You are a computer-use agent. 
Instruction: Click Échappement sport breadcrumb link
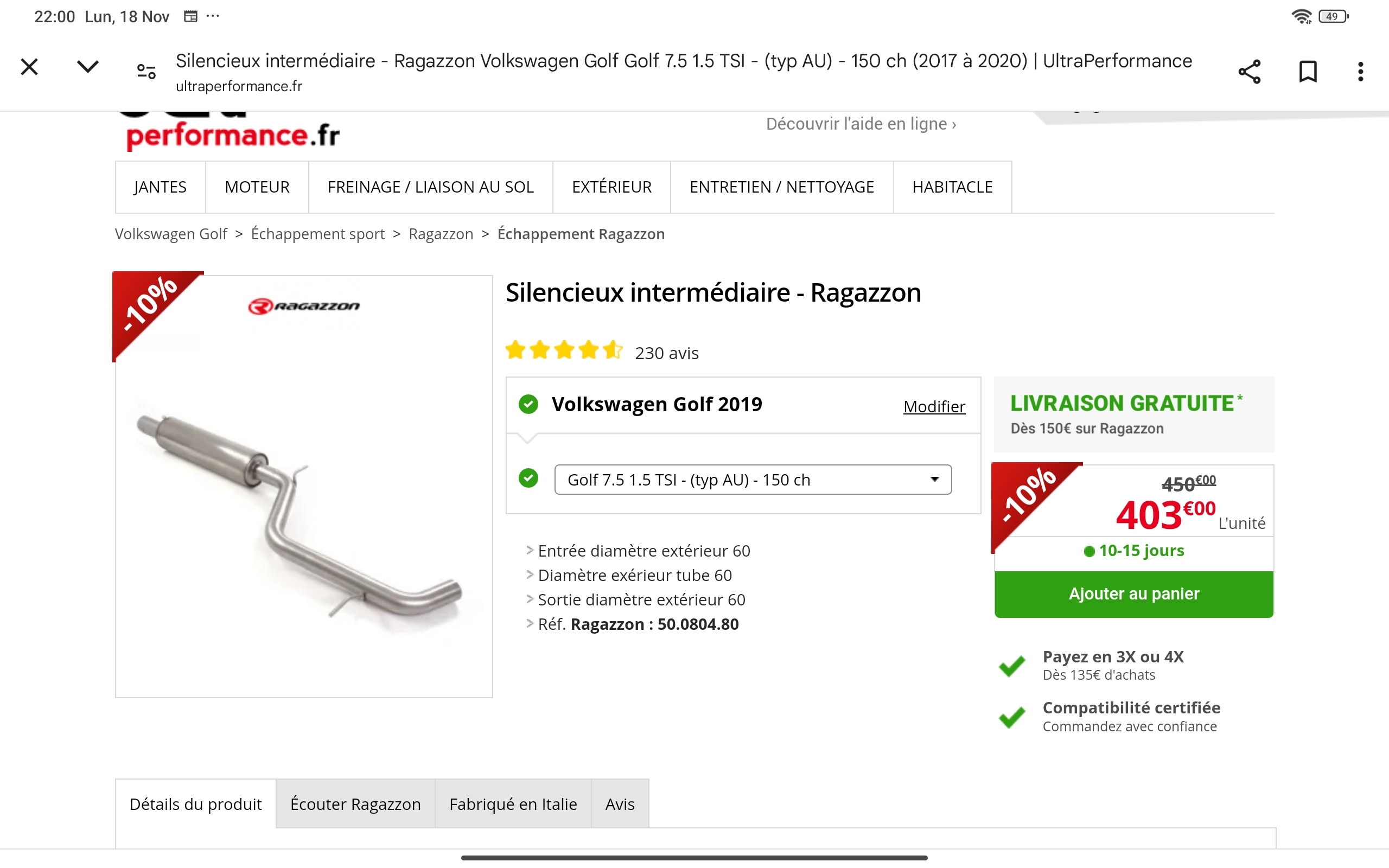(318, 234)
